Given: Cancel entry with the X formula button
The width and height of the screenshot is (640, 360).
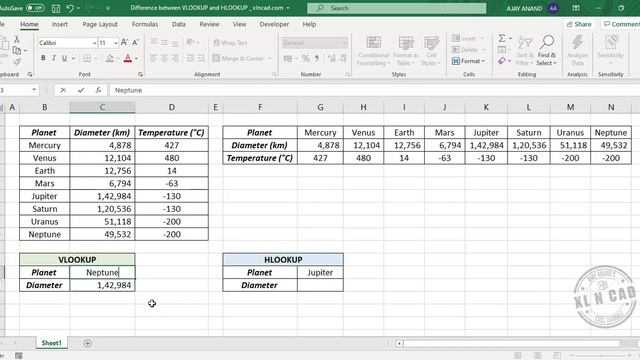Looking at the screenshot, I should pos(63,90).
